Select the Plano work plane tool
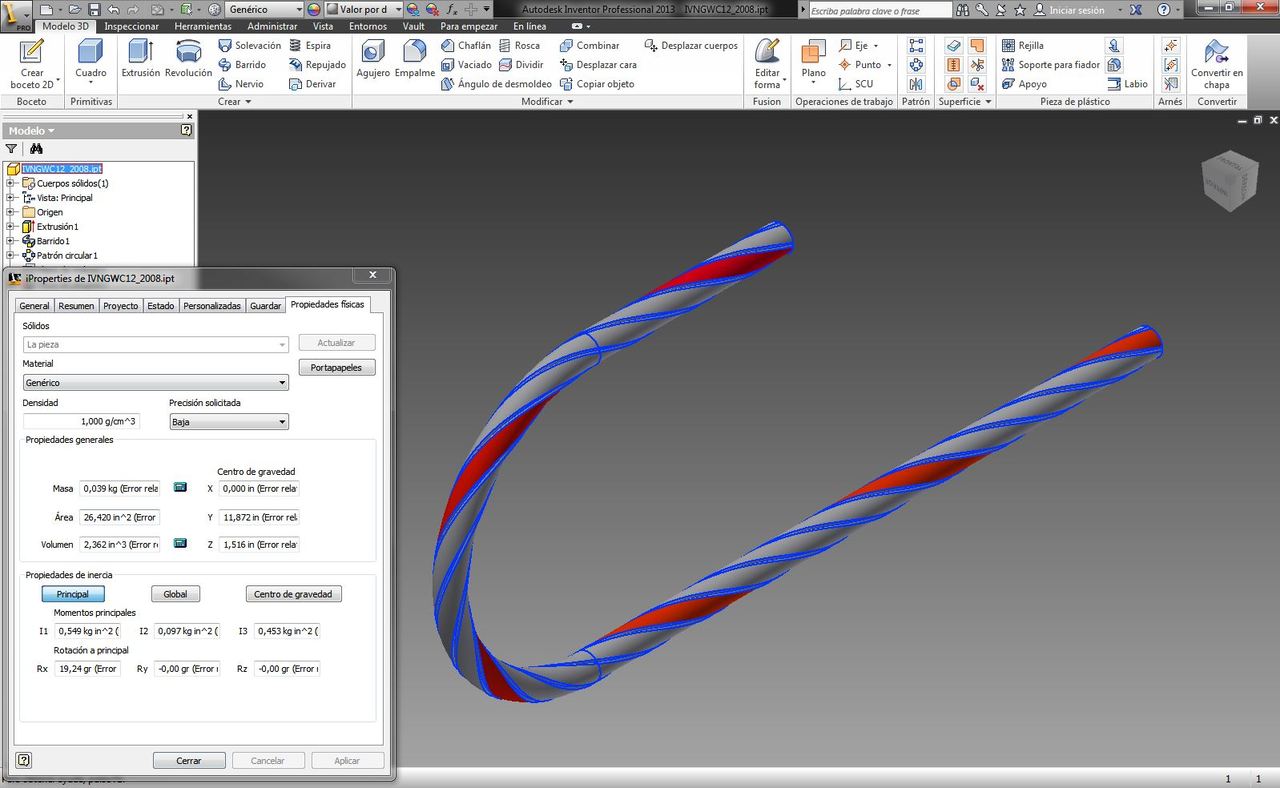 (x=814, y=59)
